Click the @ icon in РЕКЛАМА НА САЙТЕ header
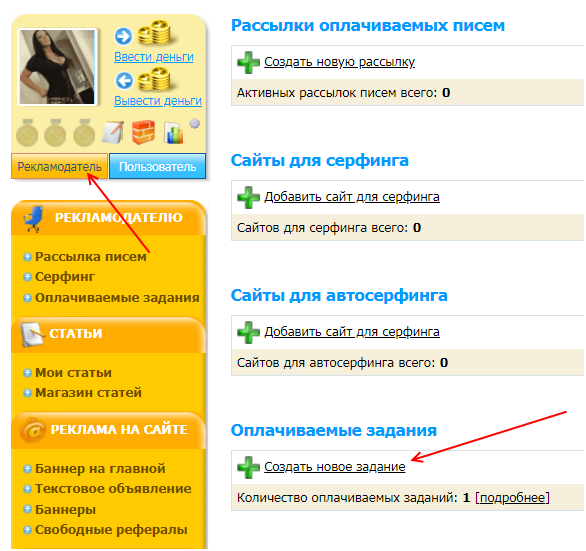 pyautogui.click(x=33, y=430)
